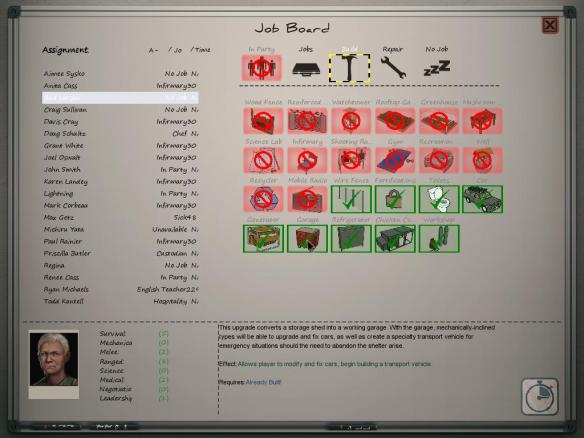Pick the Infirmary upgrade icon
The width and height of the screenshot is (584, 438).
click(x=307, y=160)
